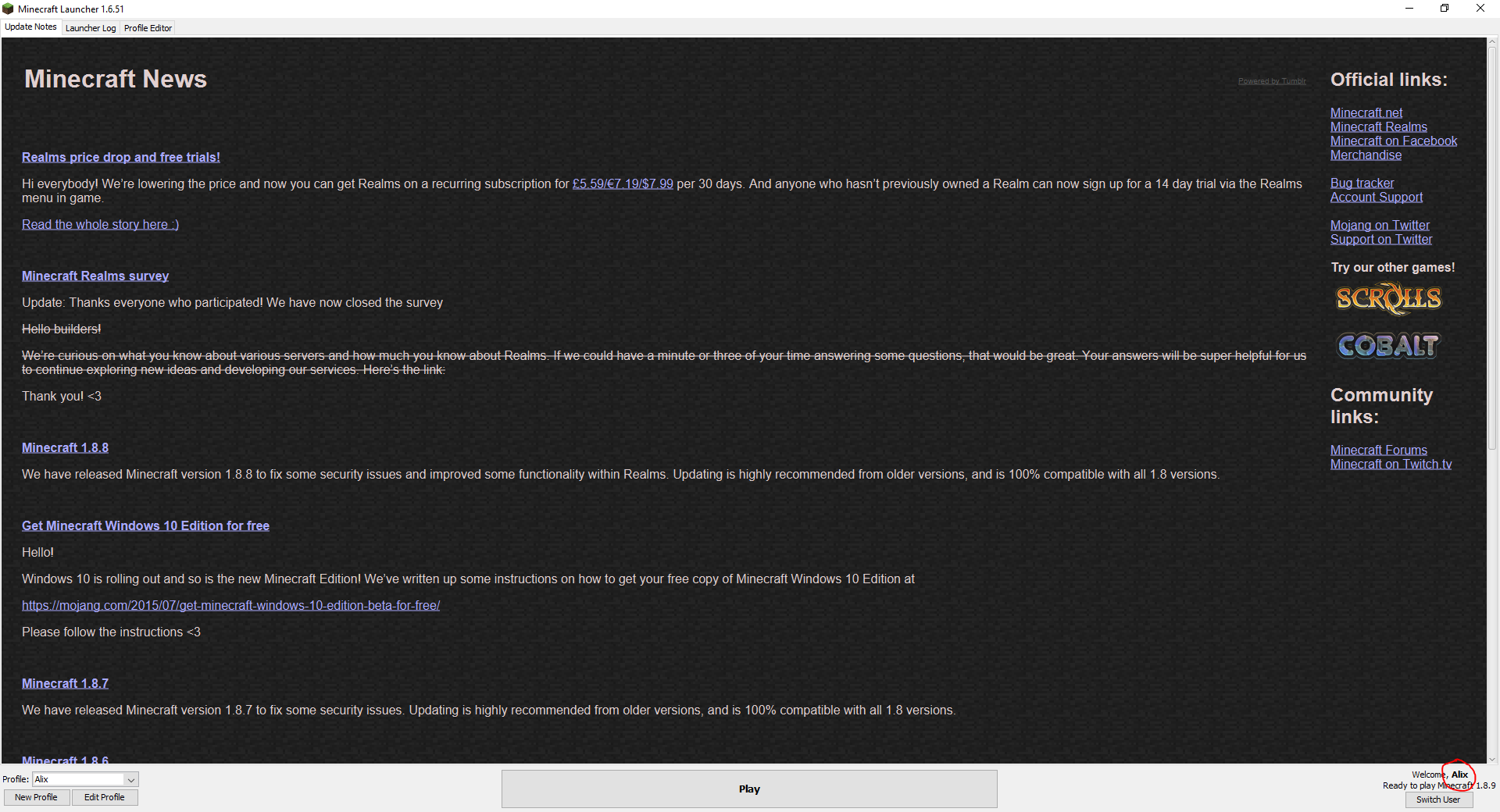Click Switch User
Image resolution: width=1500 pixels, height=812 pixels.
coord(1439,800)
